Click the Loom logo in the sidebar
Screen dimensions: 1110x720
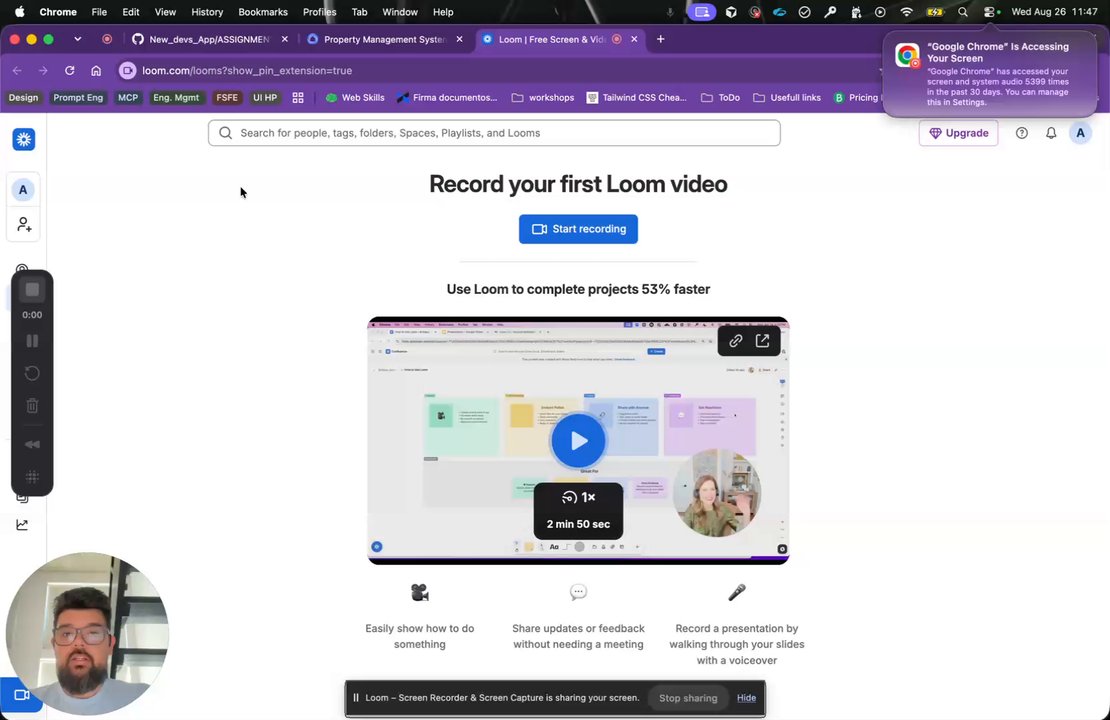(x=24, y=139)
